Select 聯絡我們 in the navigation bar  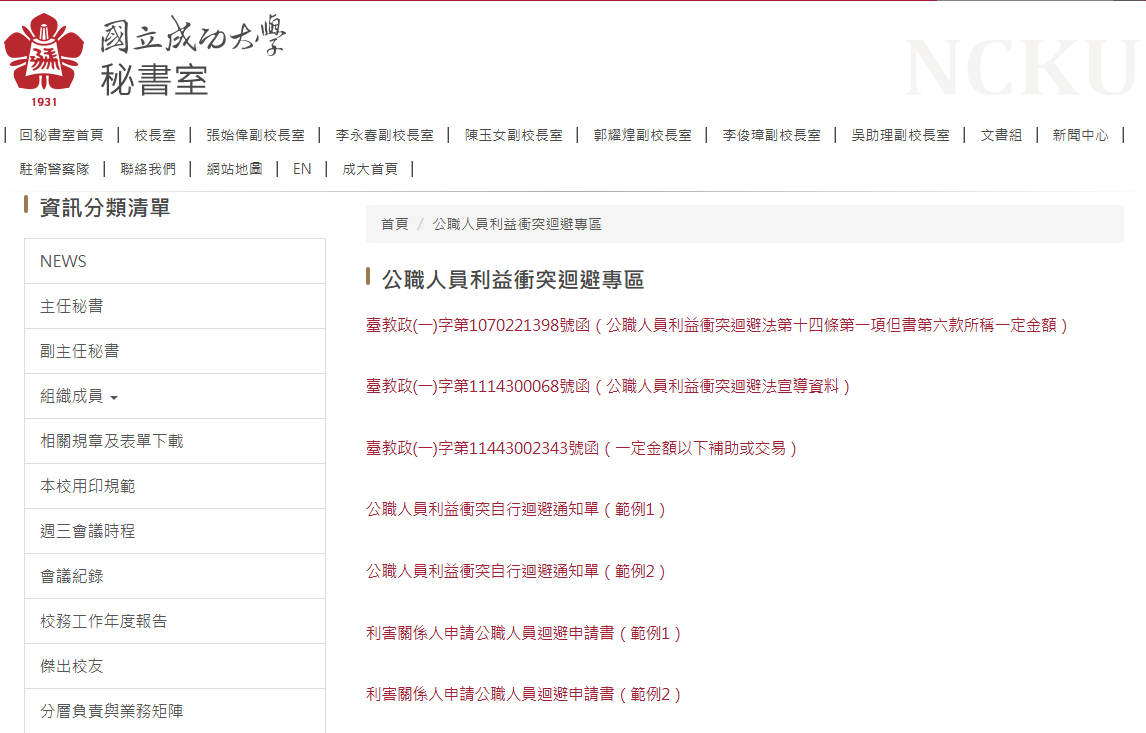click(148, 169)
